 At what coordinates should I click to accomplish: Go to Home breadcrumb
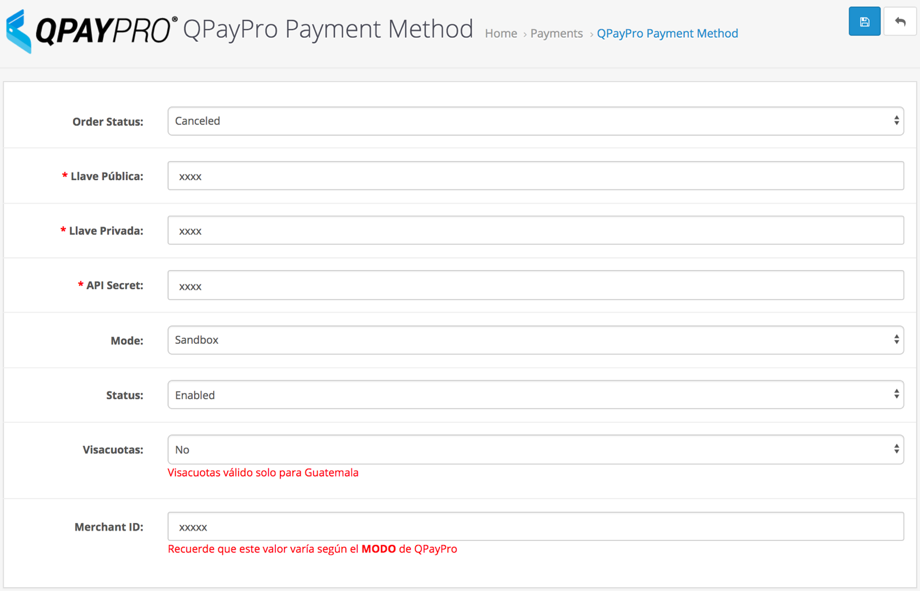500,33
